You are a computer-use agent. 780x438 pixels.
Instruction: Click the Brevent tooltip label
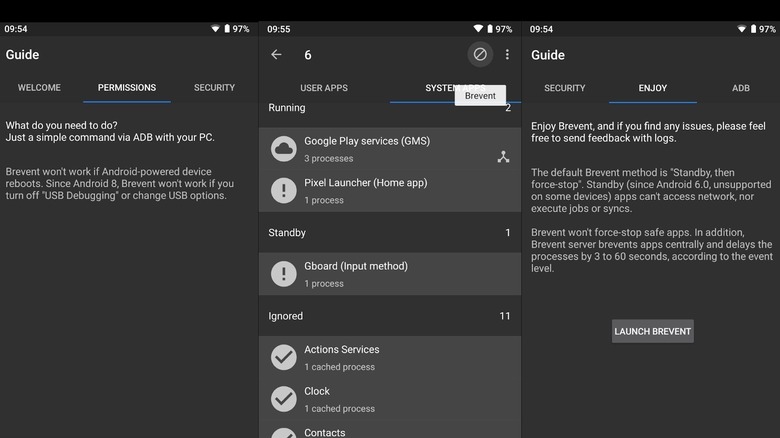[480, 96]
